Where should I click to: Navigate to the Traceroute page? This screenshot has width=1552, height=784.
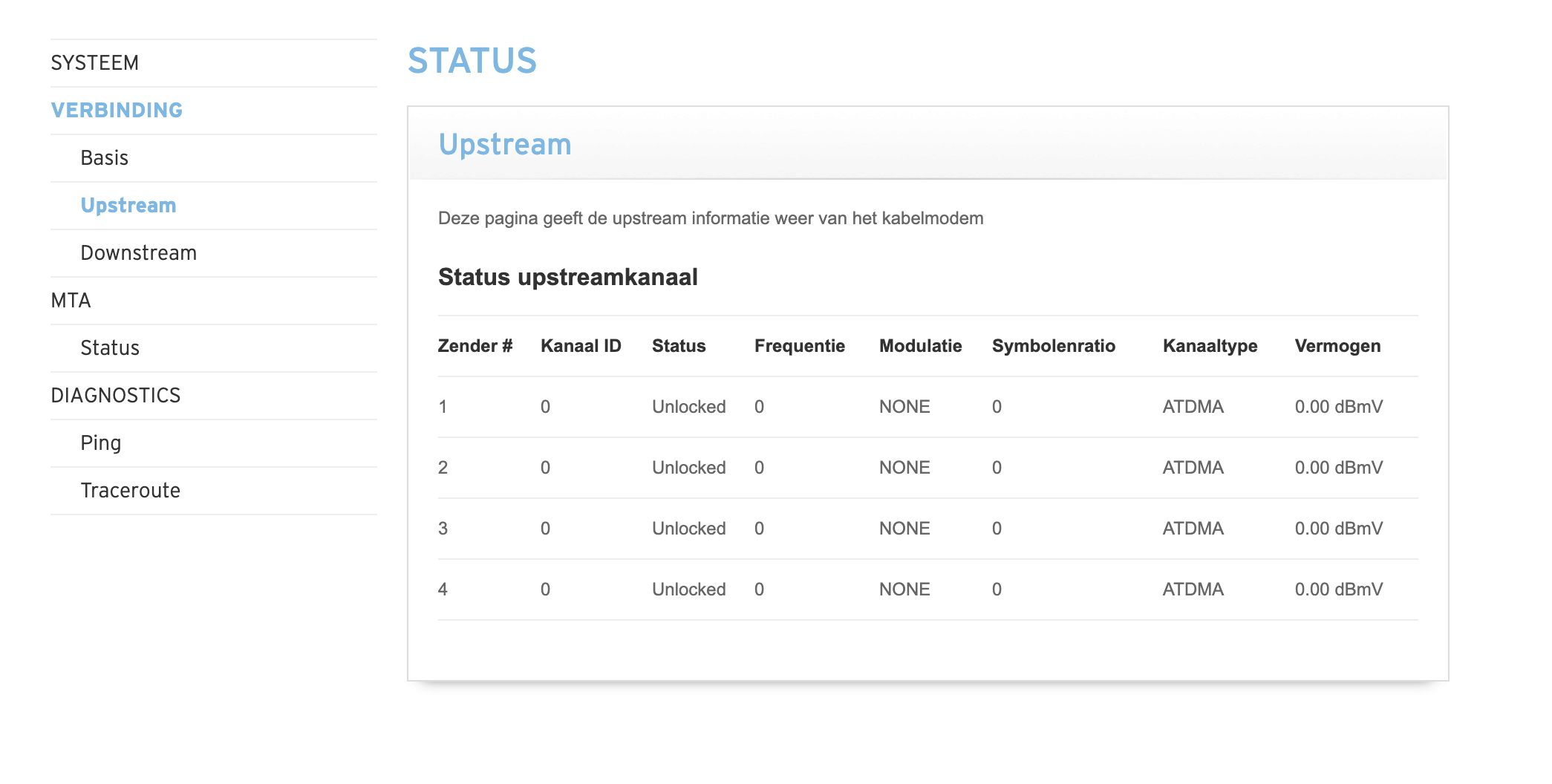(130, 491)
